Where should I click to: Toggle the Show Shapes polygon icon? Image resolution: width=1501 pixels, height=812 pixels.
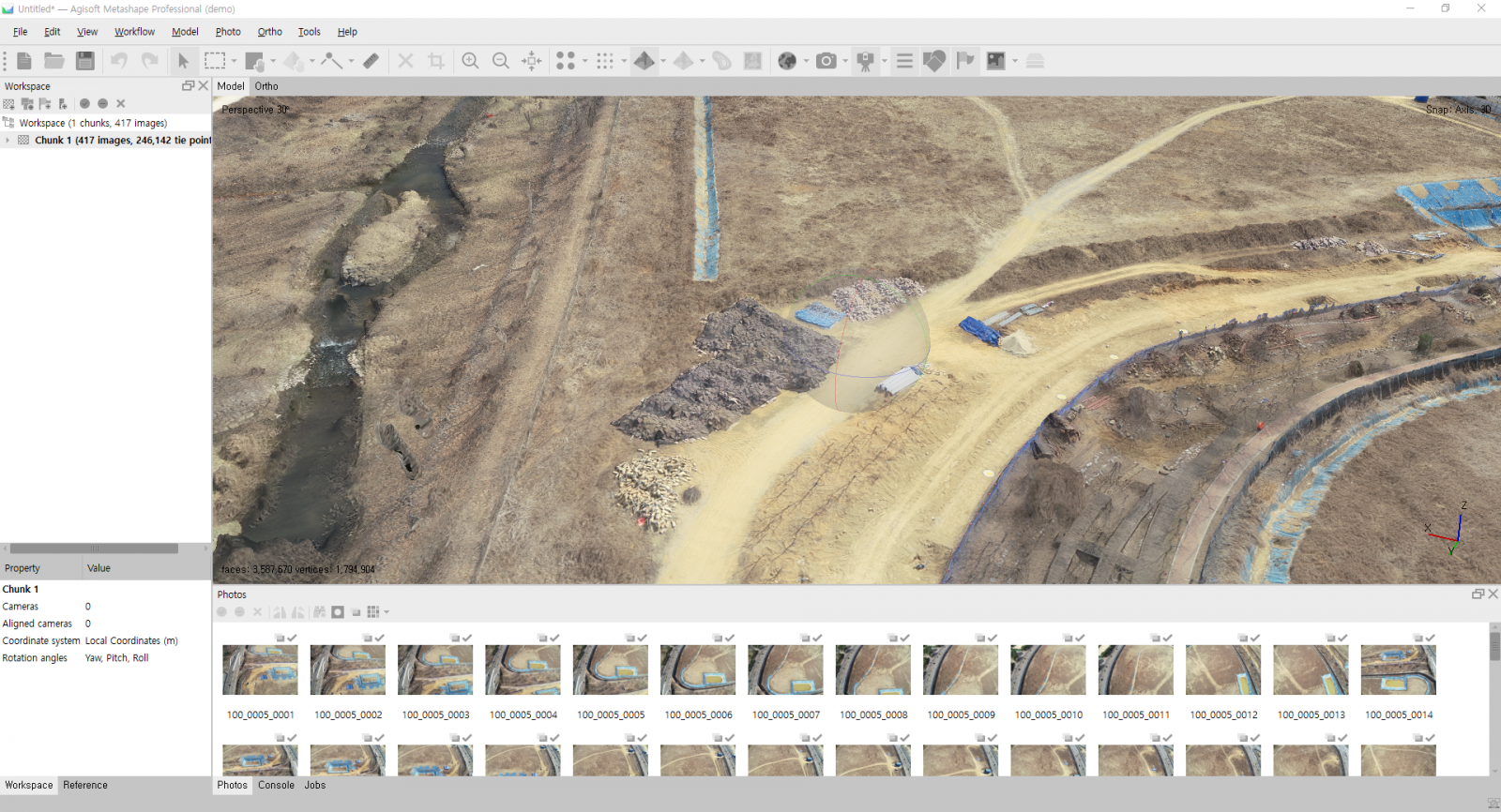coord(934,61)
